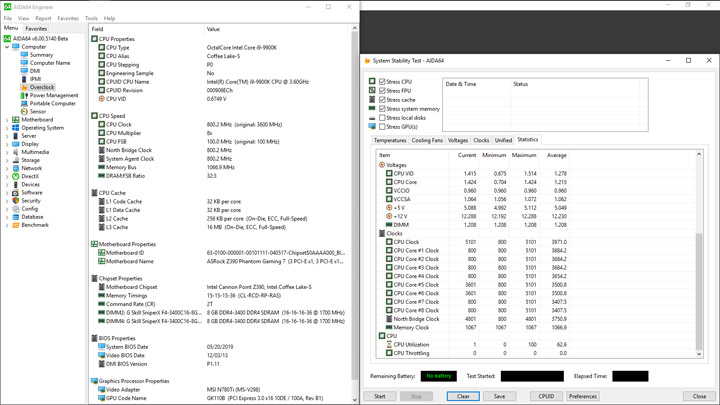Click the Sensor icon under Computer
Screen dimensions: 720x405
pyautogui.click(x=25, y=111)
